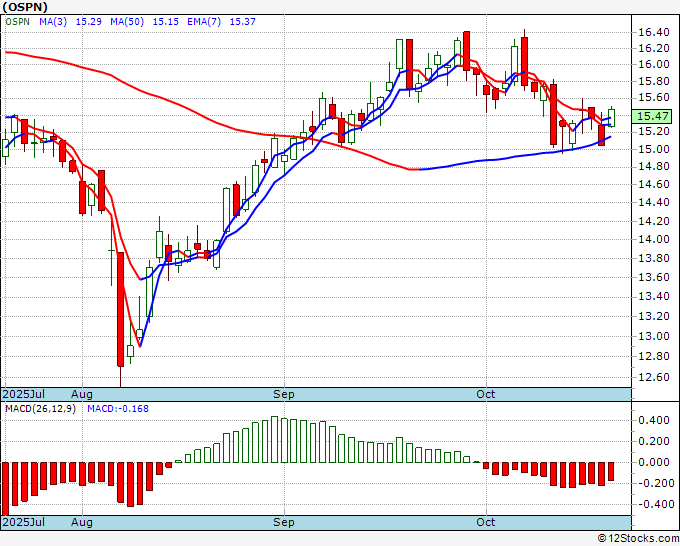This screenshot has width=680, height=546.
Task: Click the OSPN legend label
Action: 17,21
